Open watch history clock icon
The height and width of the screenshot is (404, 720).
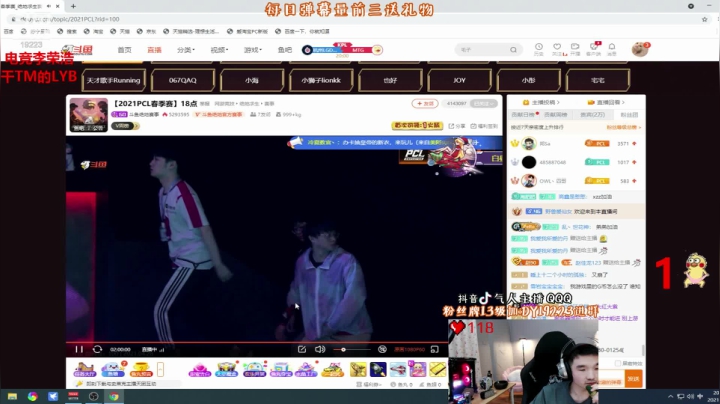pos(539,49)
